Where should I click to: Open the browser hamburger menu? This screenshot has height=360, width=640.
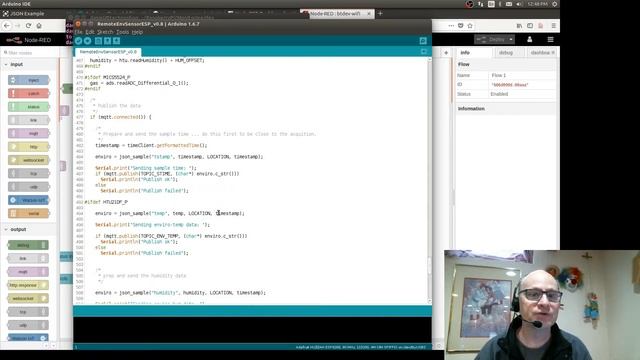553,25
